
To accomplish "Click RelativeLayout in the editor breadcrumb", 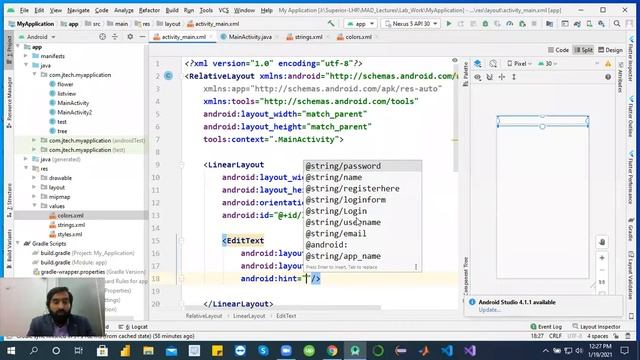I will point(204,316).
